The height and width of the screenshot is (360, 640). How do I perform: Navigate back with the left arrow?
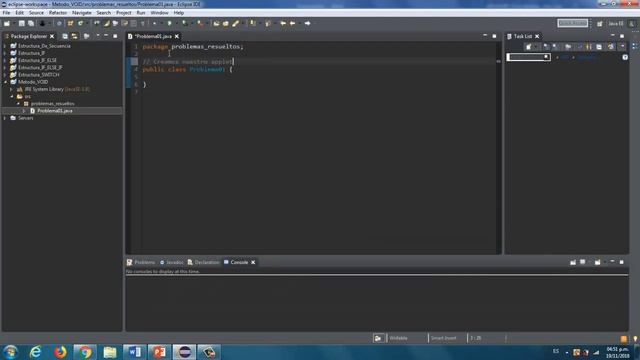[x=293, y=24]
